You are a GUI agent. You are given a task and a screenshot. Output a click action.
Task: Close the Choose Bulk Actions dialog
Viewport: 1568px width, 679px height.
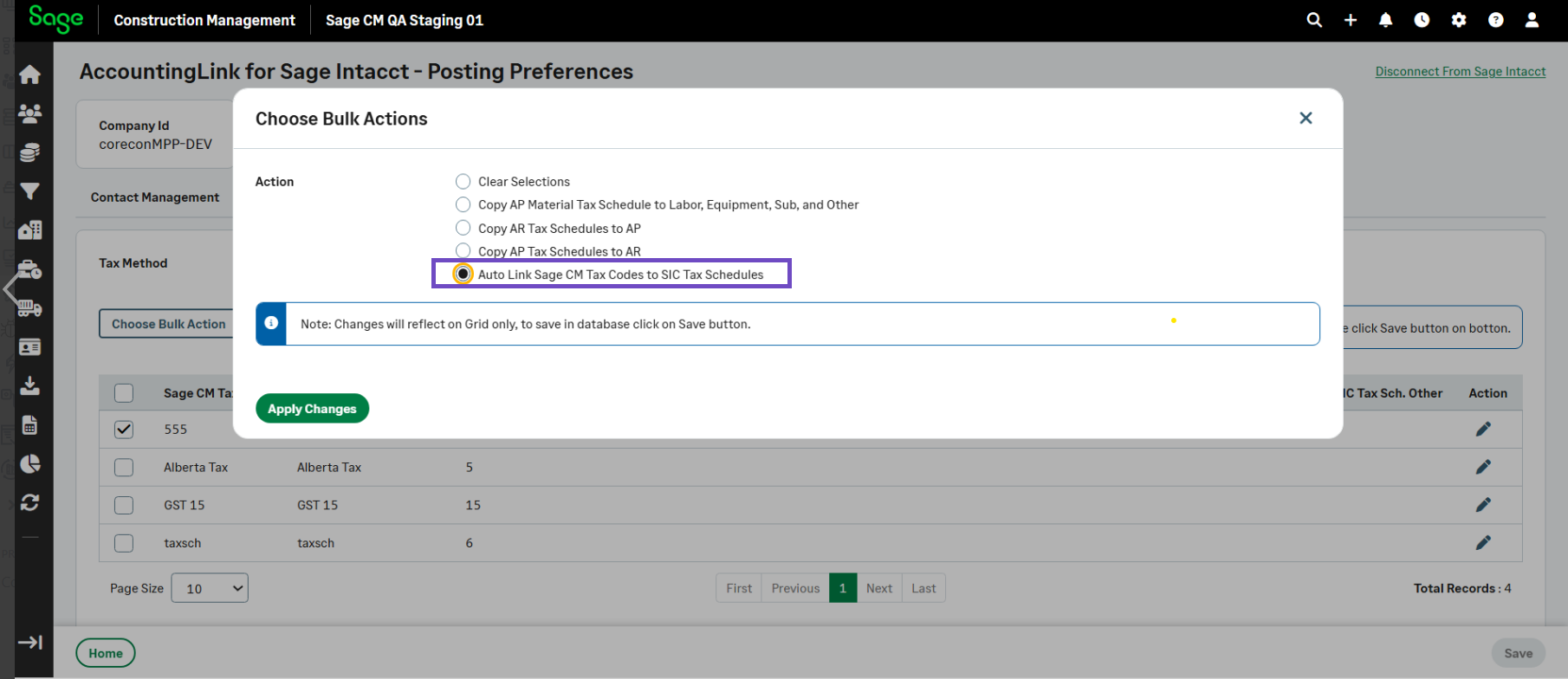pos(1306,118)
